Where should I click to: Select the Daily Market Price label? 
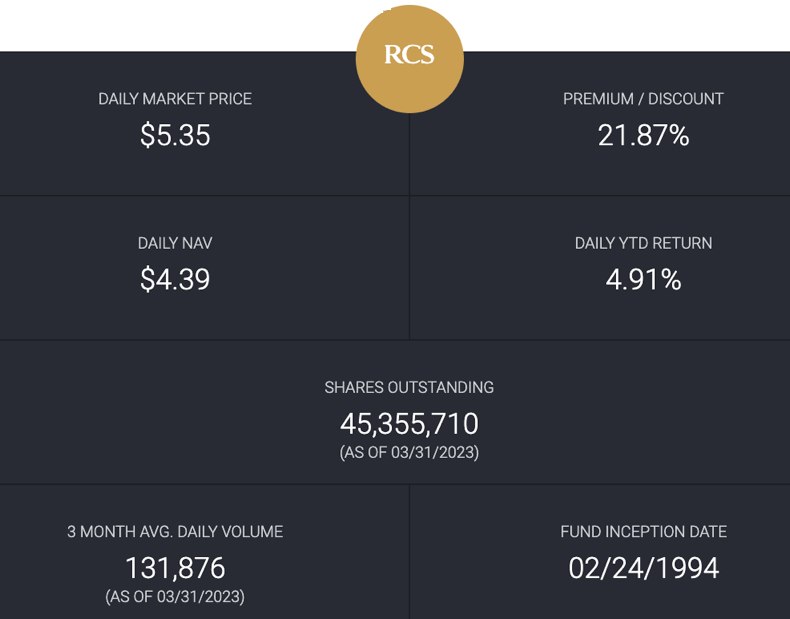click(x=175, y=99)
